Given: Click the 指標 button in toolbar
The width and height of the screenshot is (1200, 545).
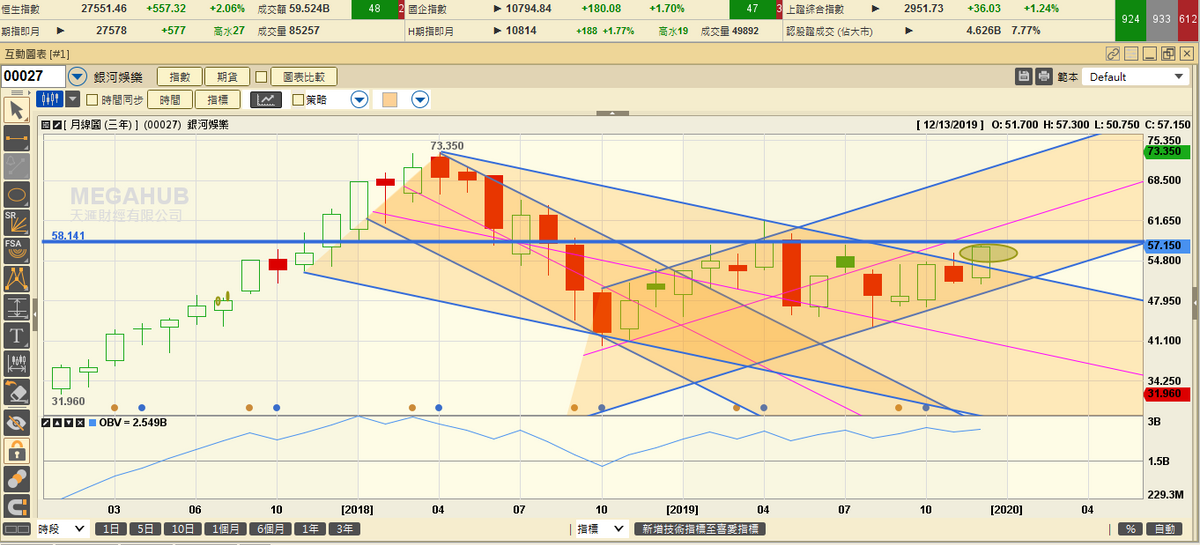Looking at the screenshot, I should [x=218, y=99].
